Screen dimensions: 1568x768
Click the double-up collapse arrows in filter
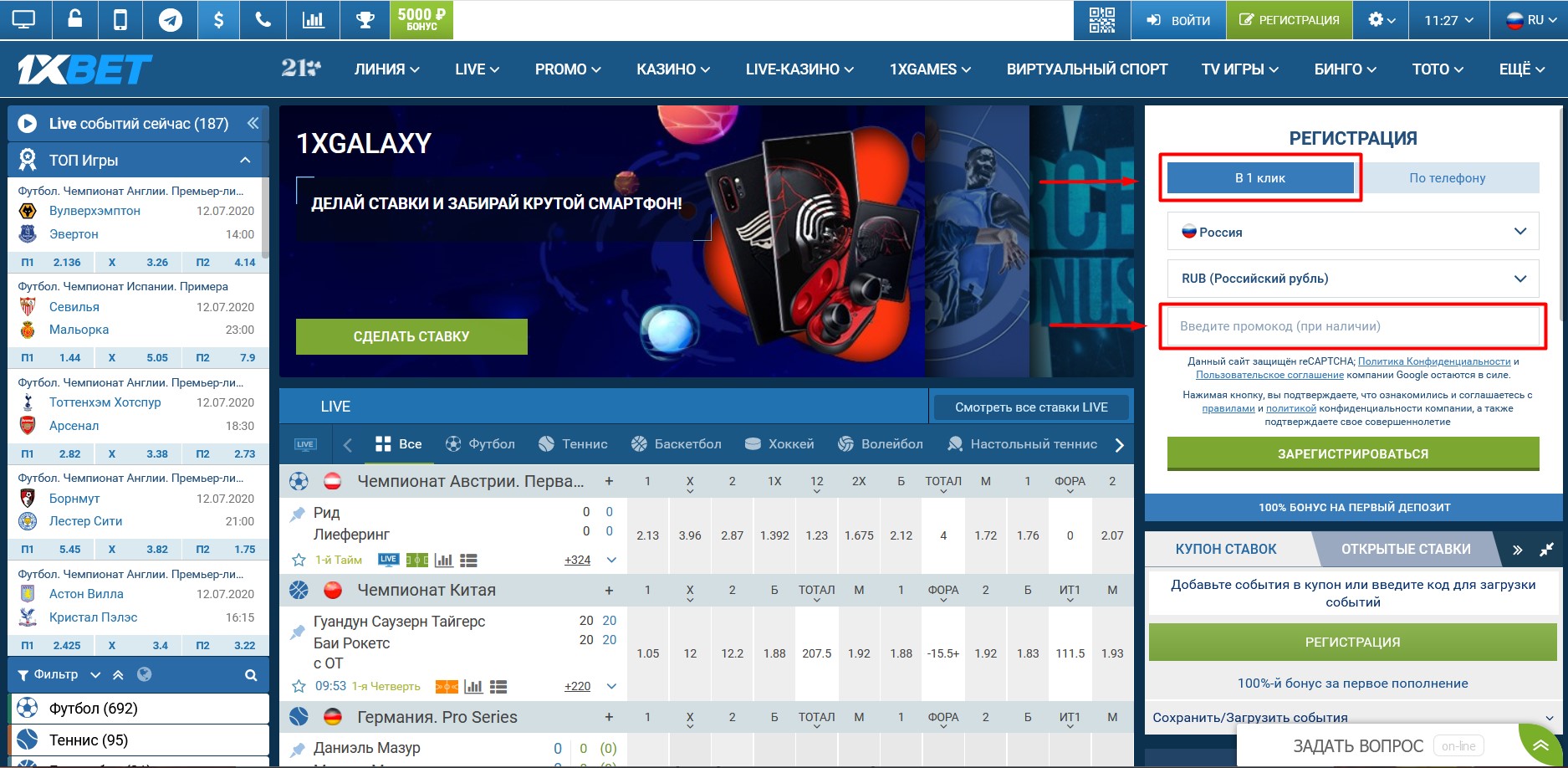pyautogui.click(x=118, y=675)
